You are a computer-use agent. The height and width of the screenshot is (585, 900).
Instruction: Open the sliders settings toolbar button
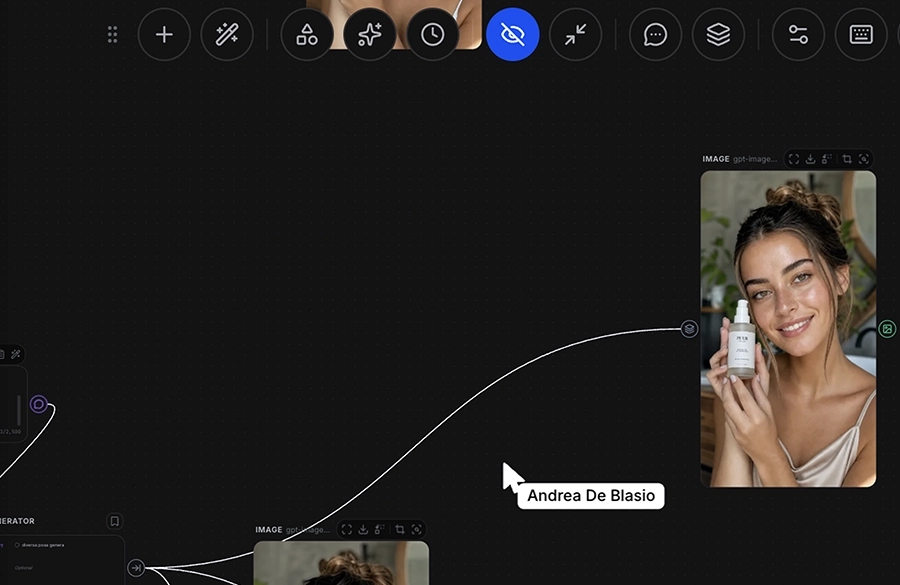(x=798, y=34)
